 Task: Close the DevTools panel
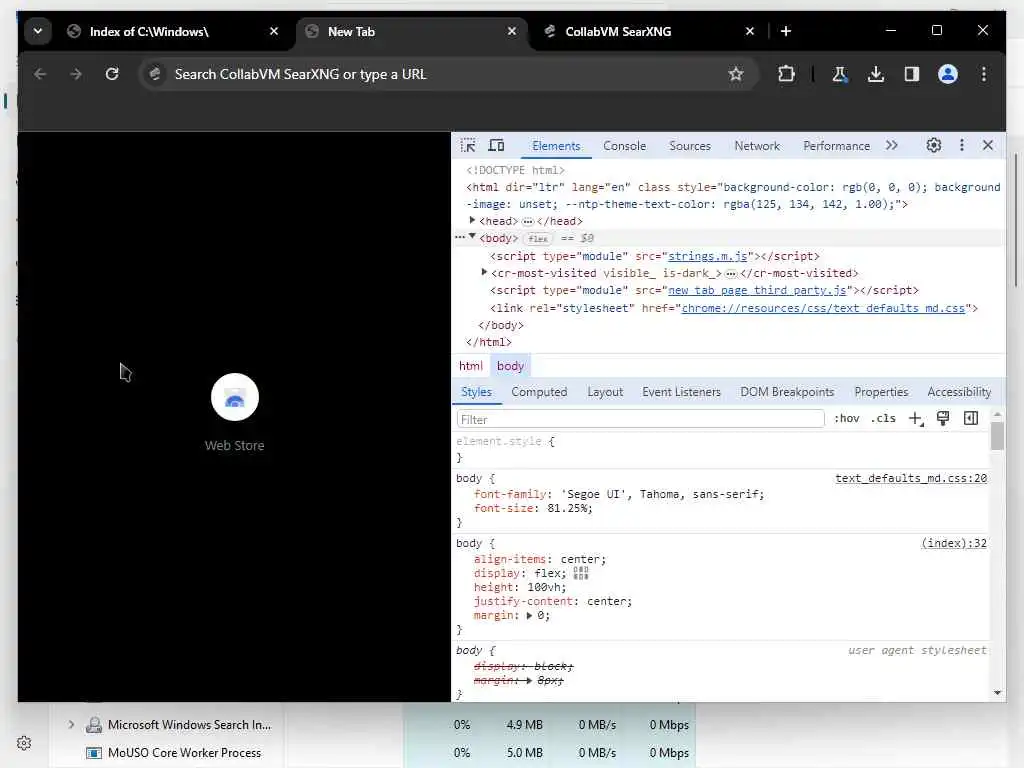pos(988,145)
